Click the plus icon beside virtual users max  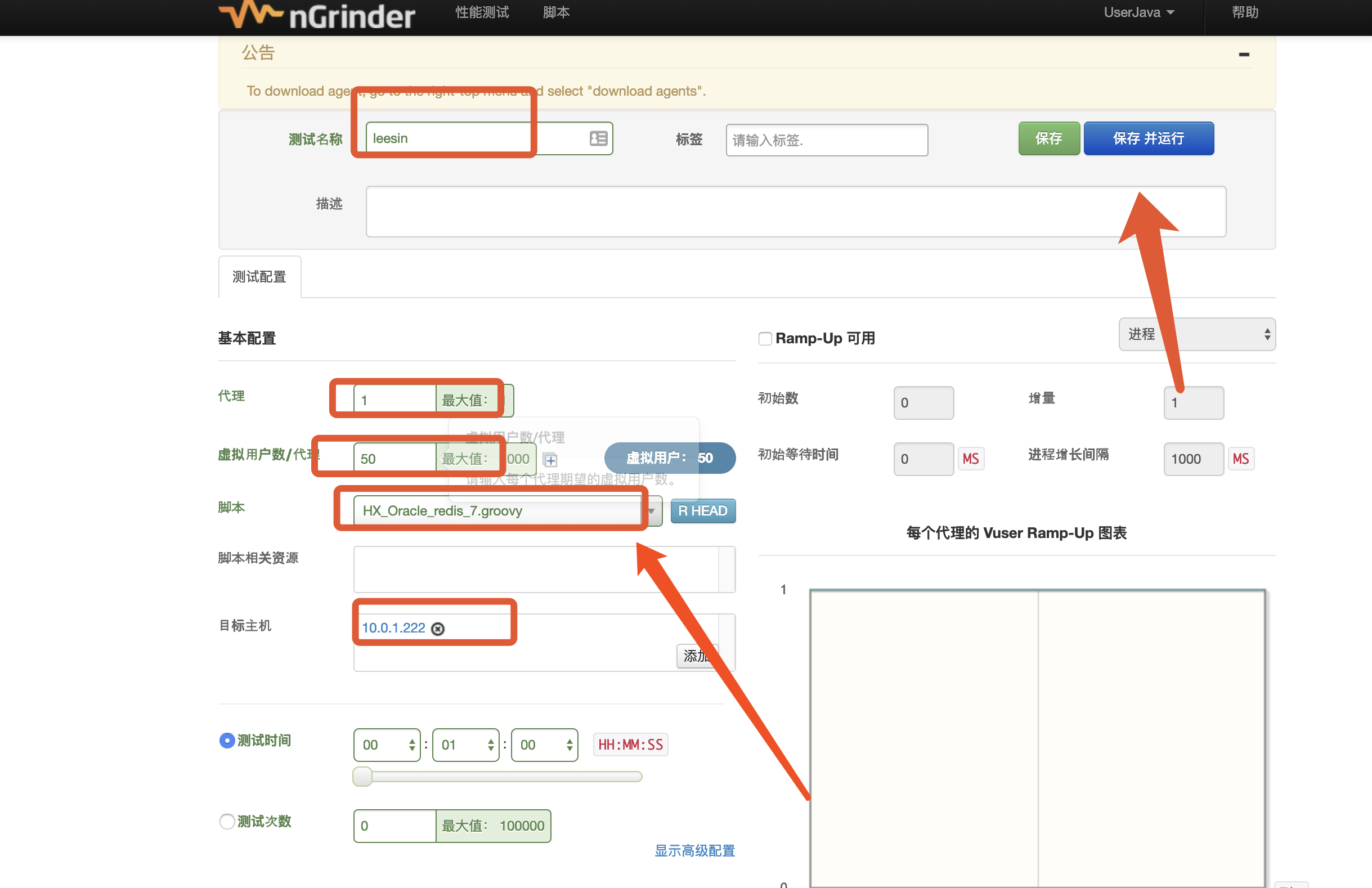550,460
